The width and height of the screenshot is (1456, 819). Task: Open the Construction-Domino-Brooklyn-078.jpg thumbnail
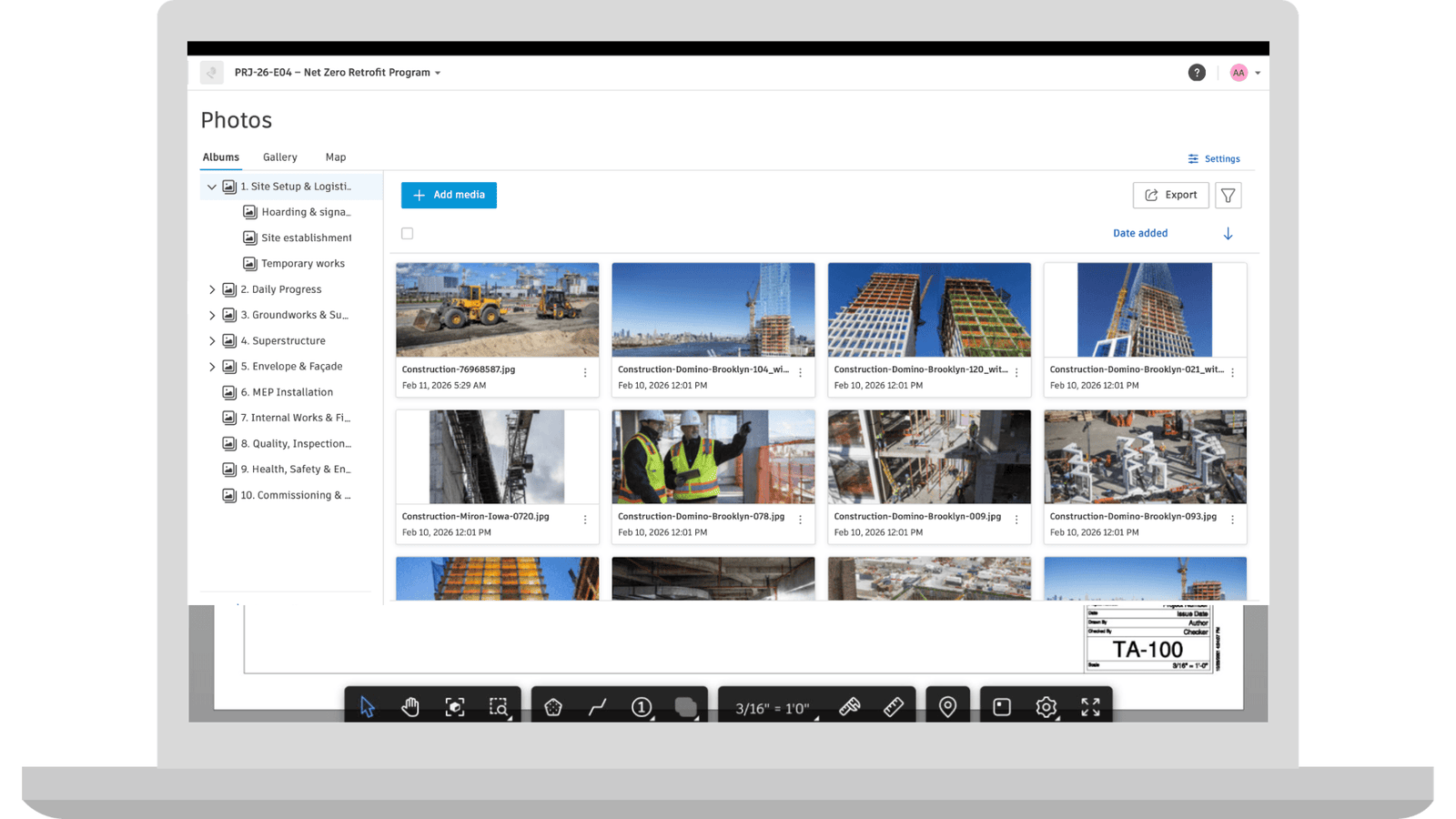713,457
